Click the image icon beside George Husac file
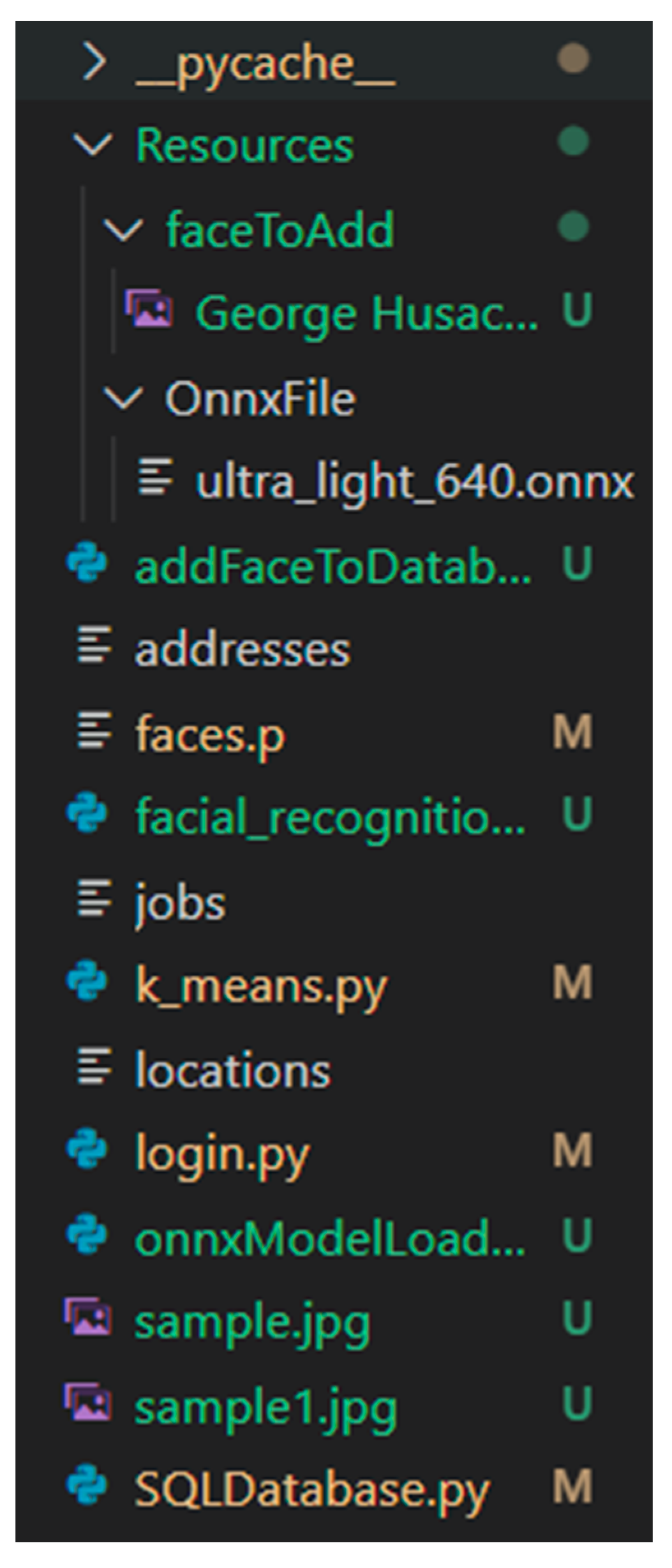 (148, 309)
